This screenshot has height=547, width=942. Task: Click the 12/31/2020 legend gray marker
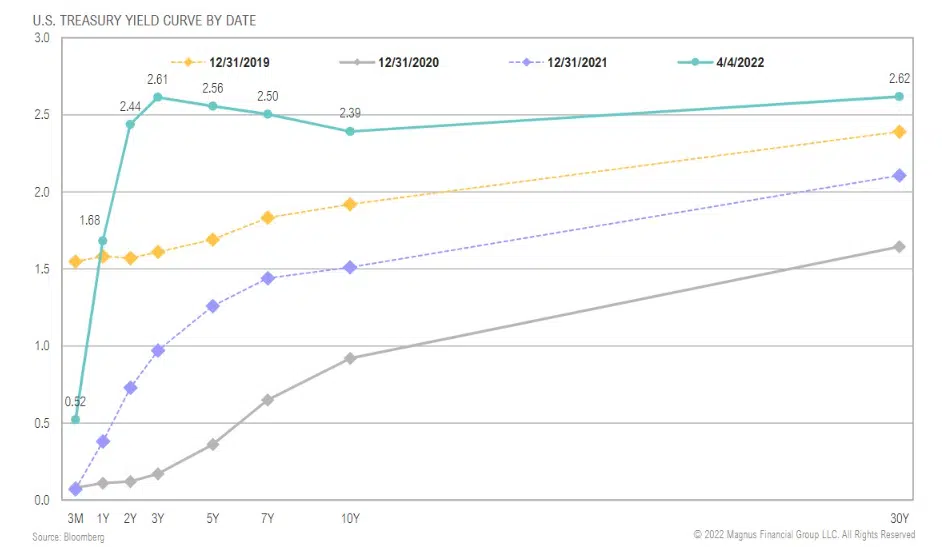360,62
